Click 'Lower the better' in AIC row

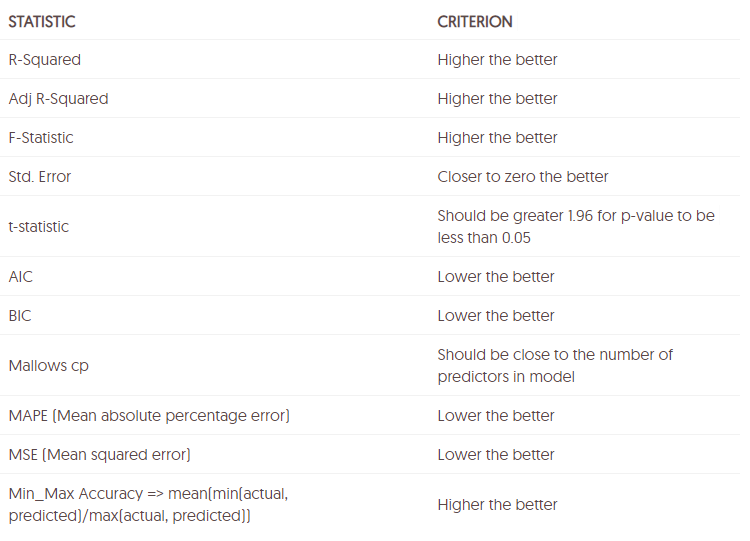tap(496, 277)
